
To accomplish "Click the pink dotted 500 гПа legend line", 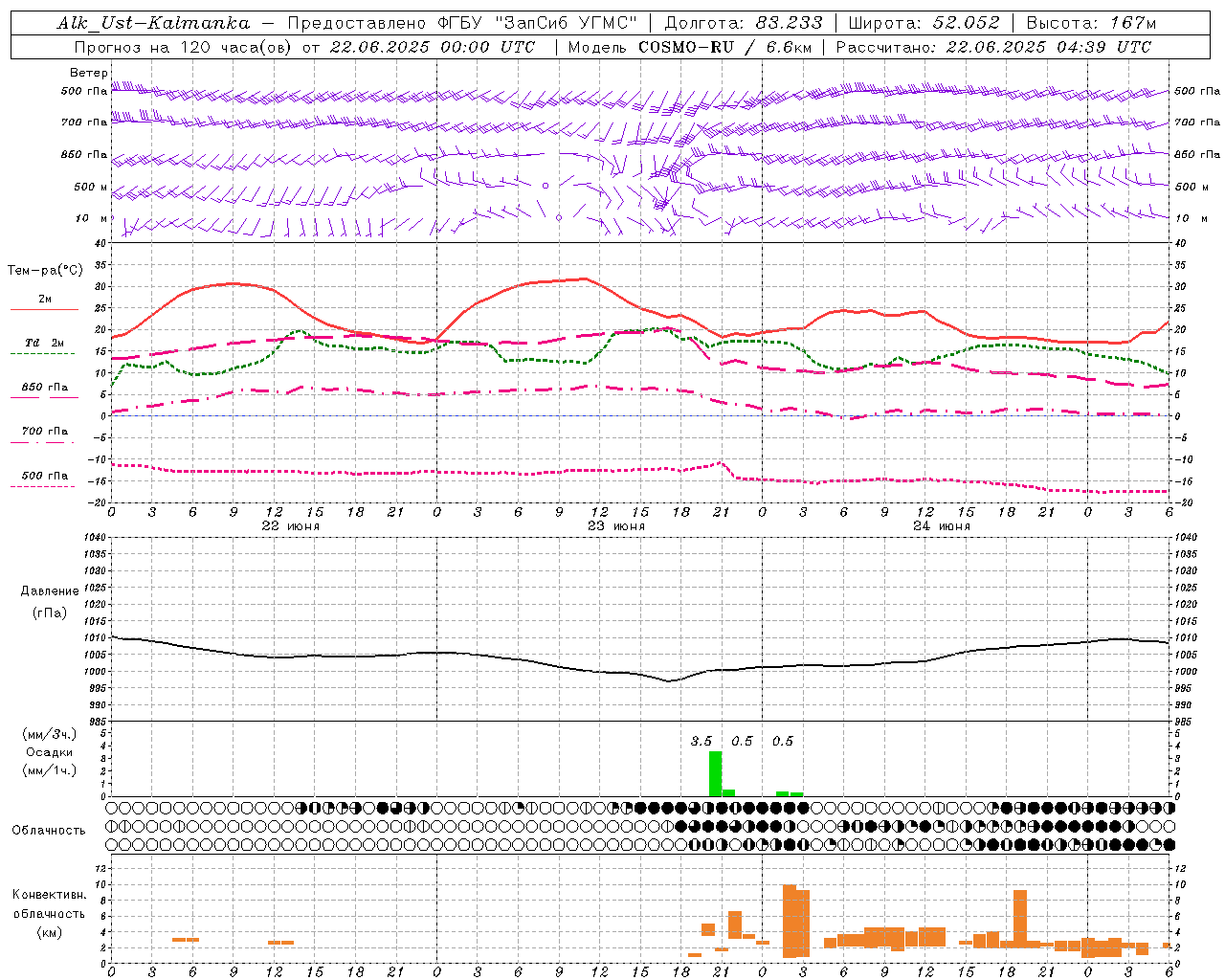I will tap(44, 486).
